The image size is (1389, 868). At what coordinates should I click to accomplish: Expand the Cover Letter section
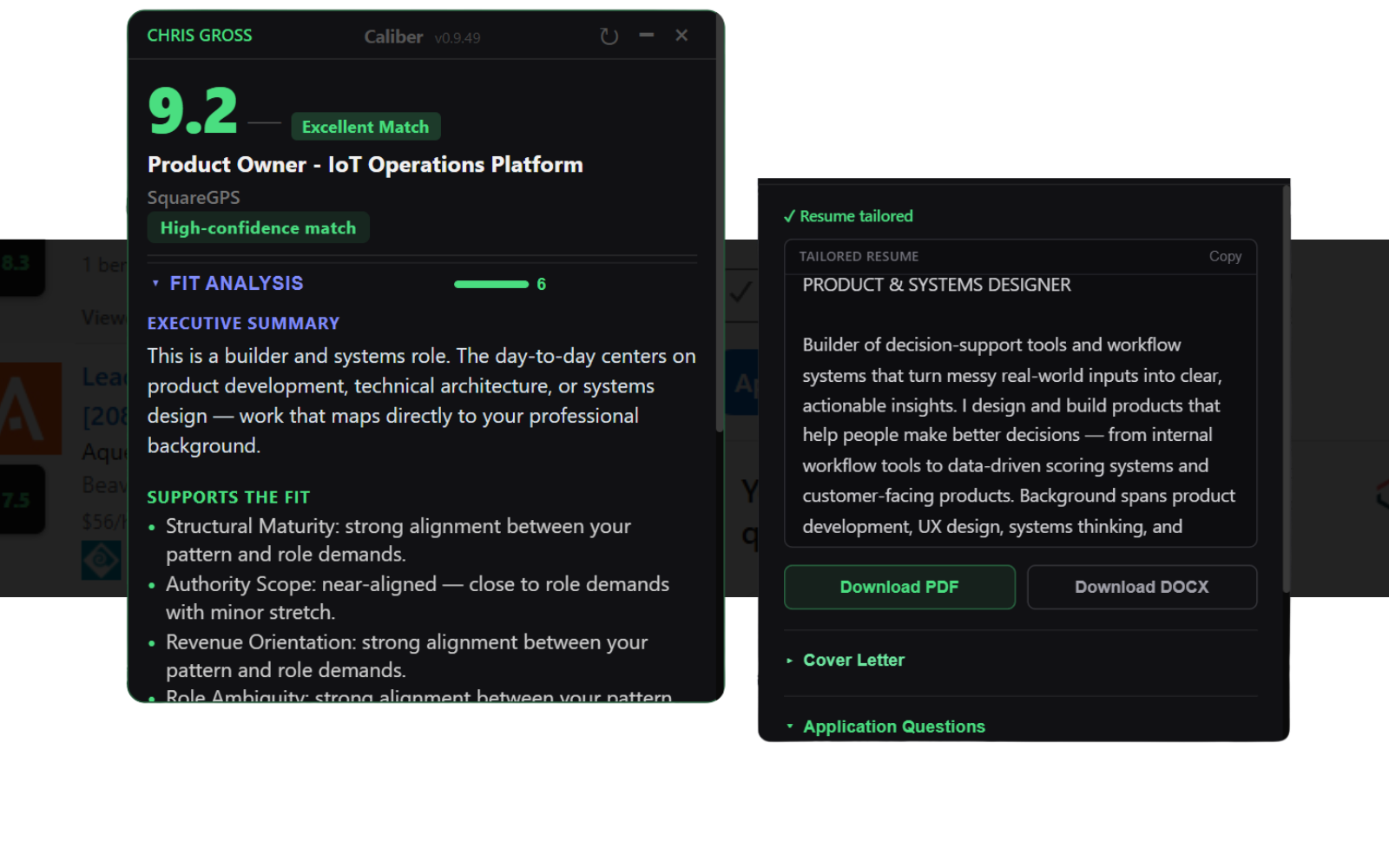[852, 661]
